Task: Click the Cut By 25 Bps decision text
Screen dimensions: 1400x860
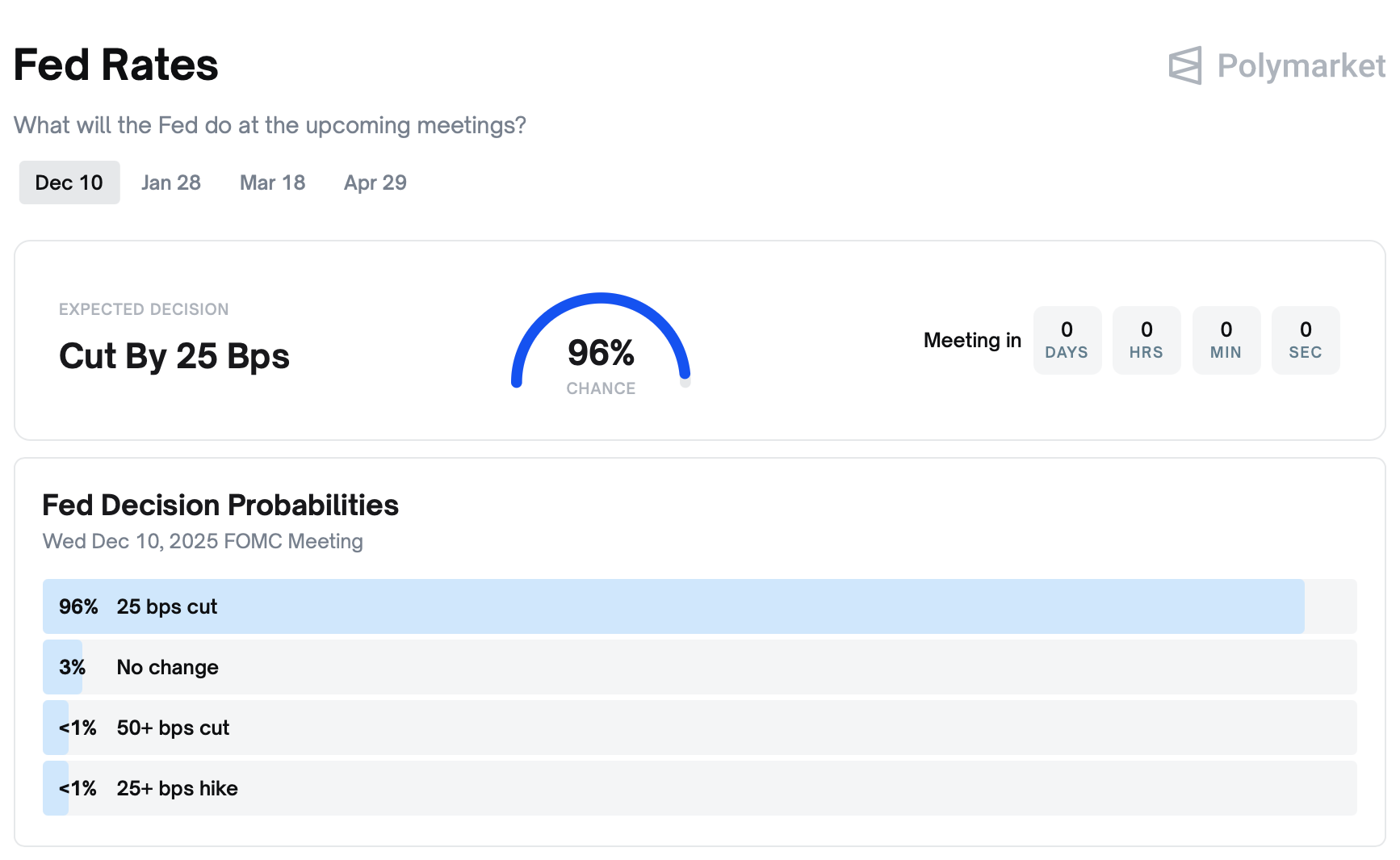Action: [174, 356]
